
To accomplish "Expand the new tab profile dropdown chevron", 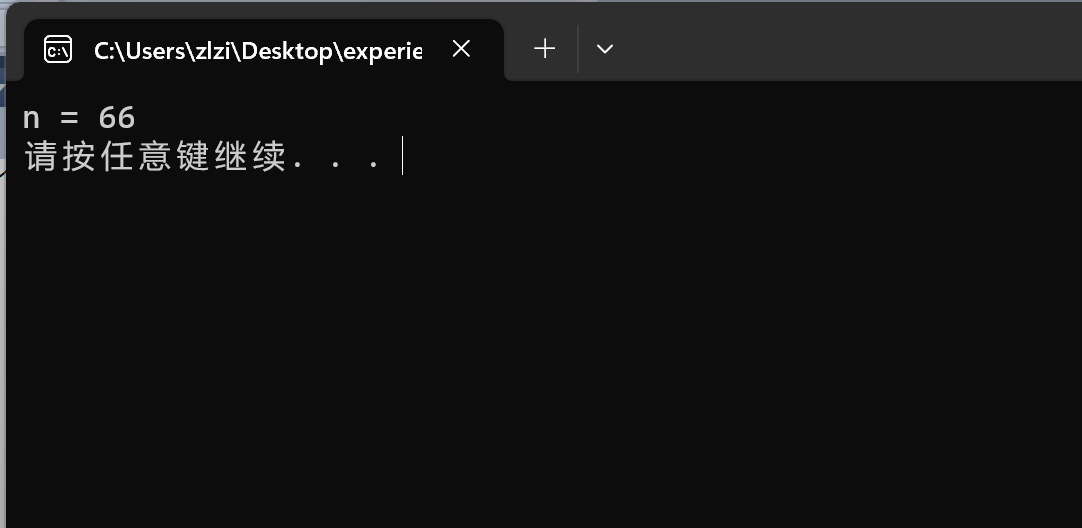I will 604,48.
